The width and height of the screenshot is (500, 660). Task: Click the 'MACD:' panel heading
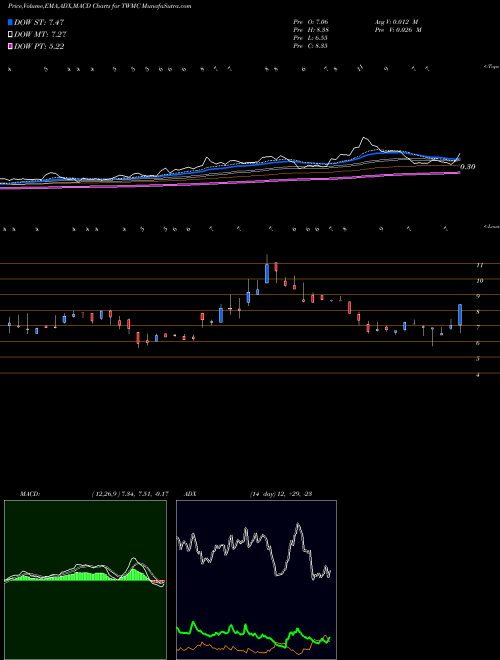click(30, 494)
